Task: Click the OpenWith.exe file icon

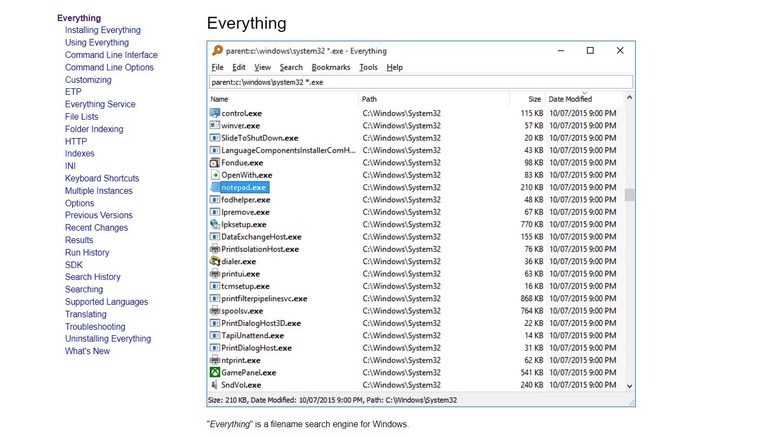Action: pos(214,175)
